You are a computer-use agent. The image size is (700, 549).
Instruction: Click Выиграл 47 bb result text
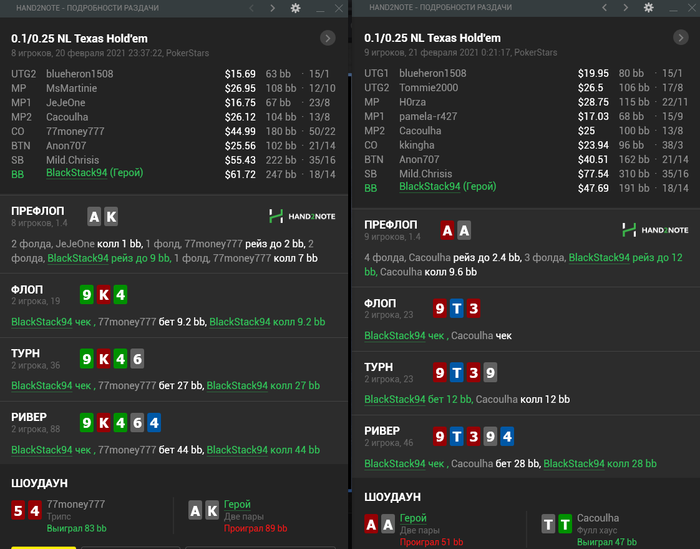[607, 542]
